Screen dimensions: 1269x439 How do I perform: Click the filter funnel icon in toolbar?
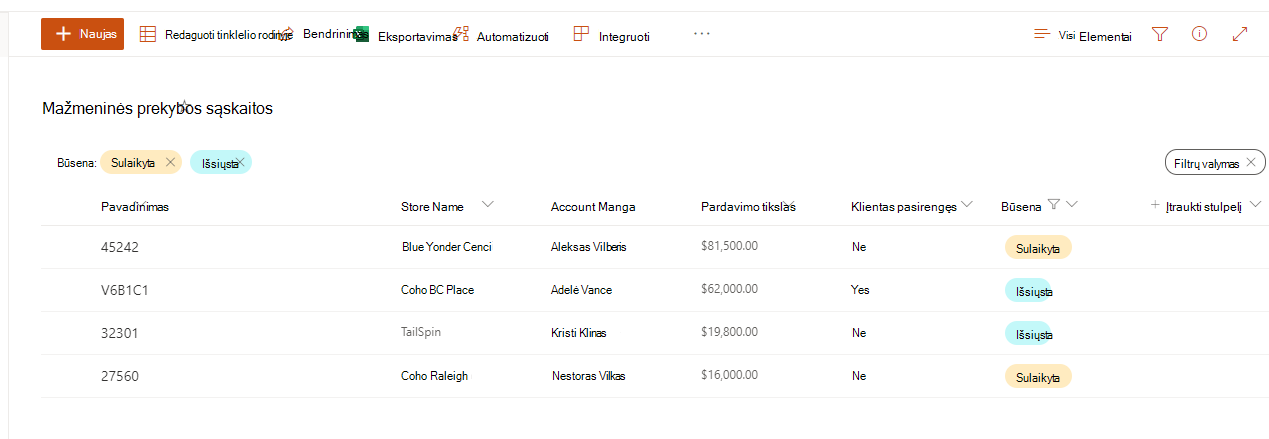1160,34
